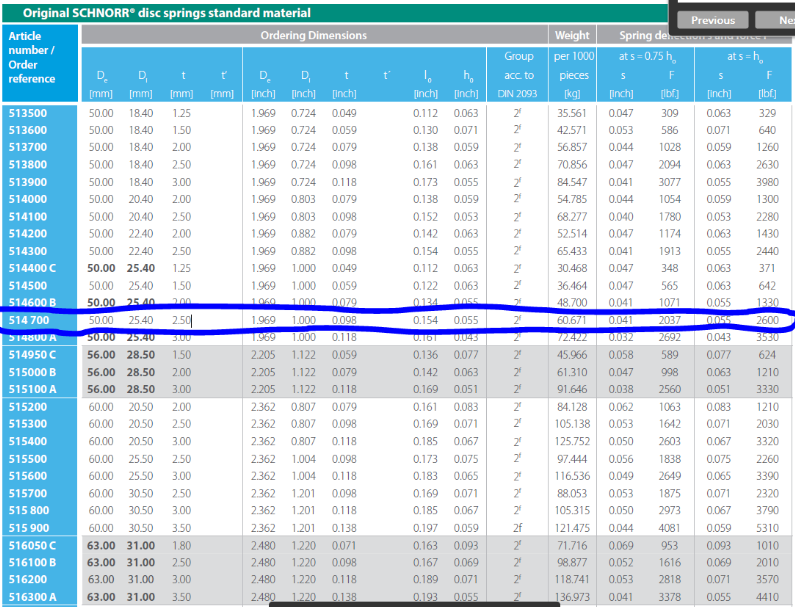Click force value 3980
The image size is (795, 607).
(768, 182)
